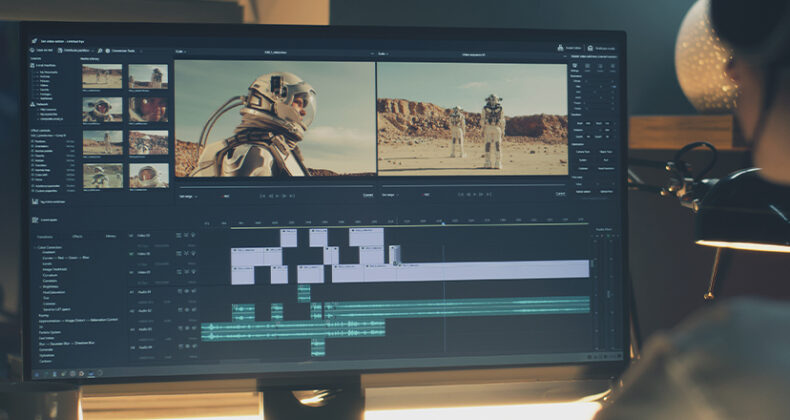790x420 pixels.
Task: Expand the Color Correction effects group
Action: [37, 248]
